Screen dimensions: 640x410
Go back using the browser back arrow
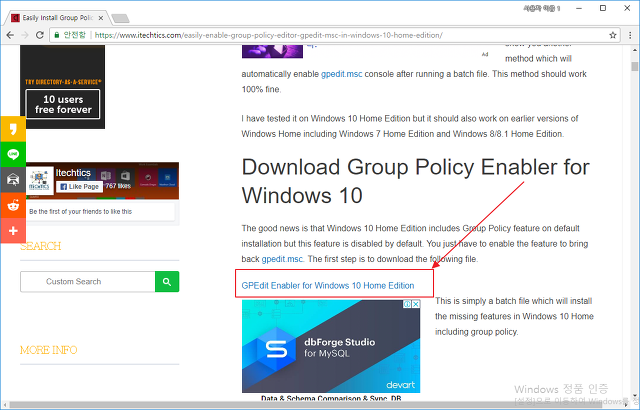coord(10,35)
